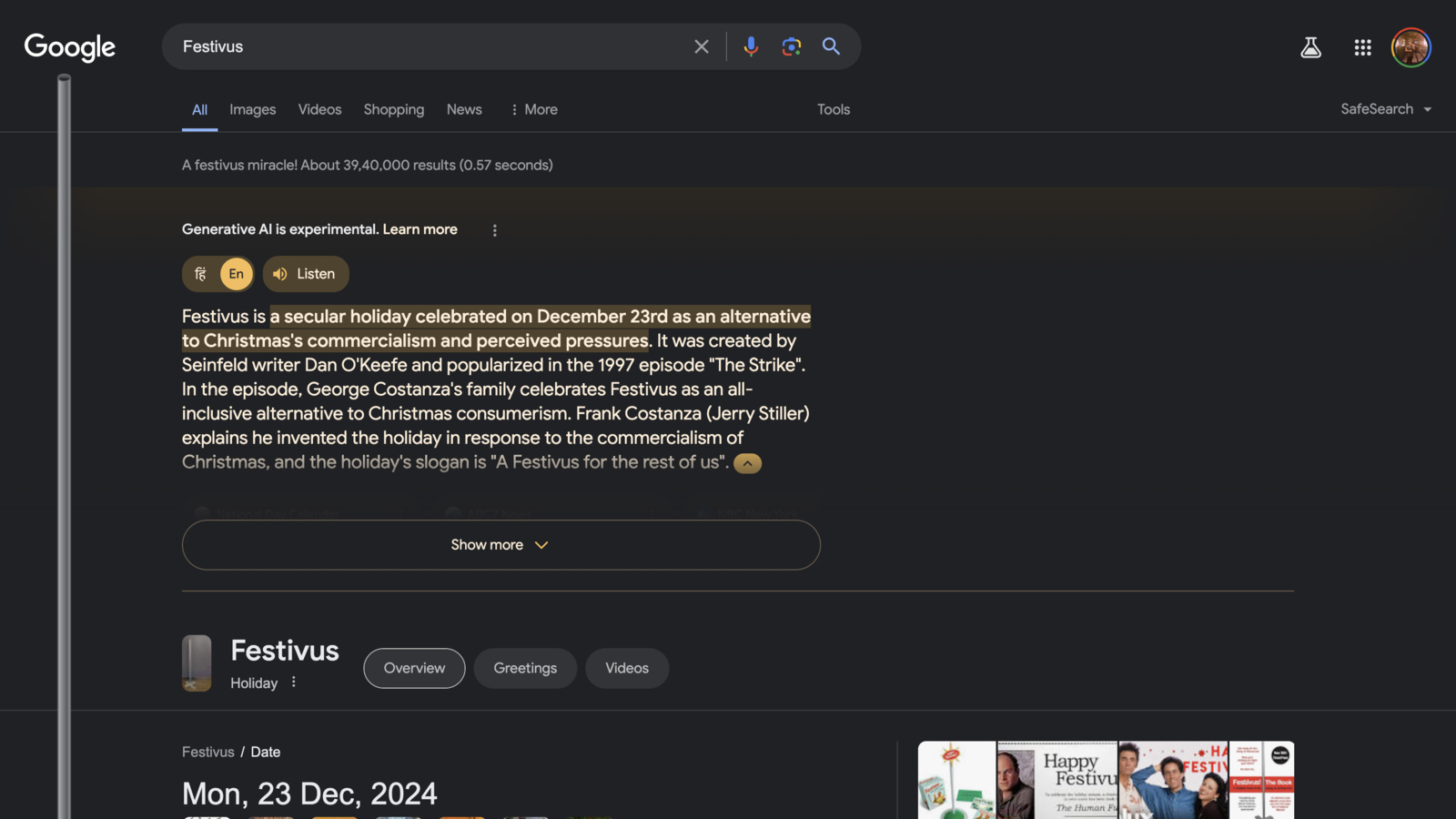Switch to the Images search tab
The width and height of the screenshot is (1456, 819).
point(252,109)
